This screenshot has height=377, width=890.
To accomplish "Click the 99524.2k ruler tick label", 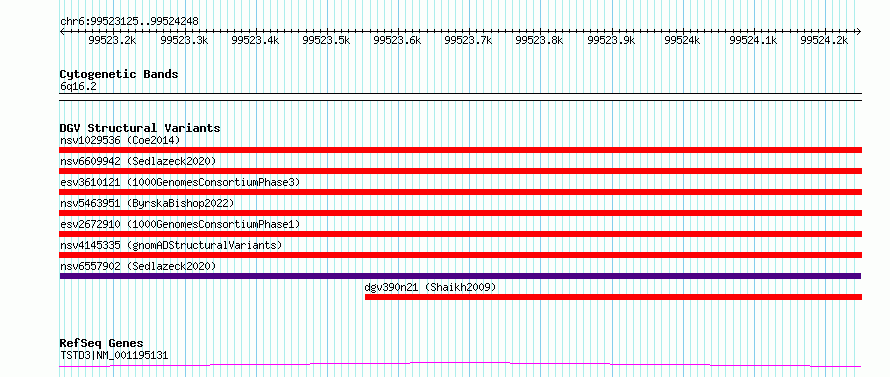I will 824,40.
